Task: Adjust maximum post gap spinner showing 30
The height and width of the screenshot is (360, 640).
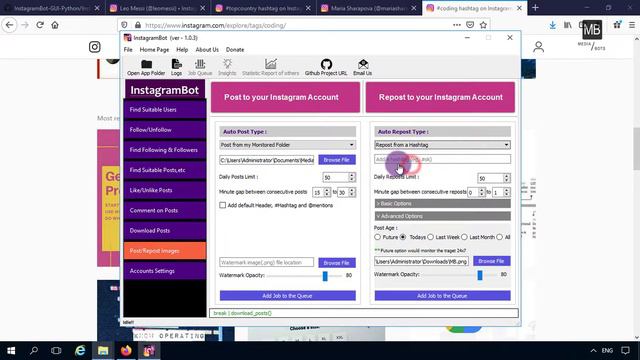Action: [346, 192]
